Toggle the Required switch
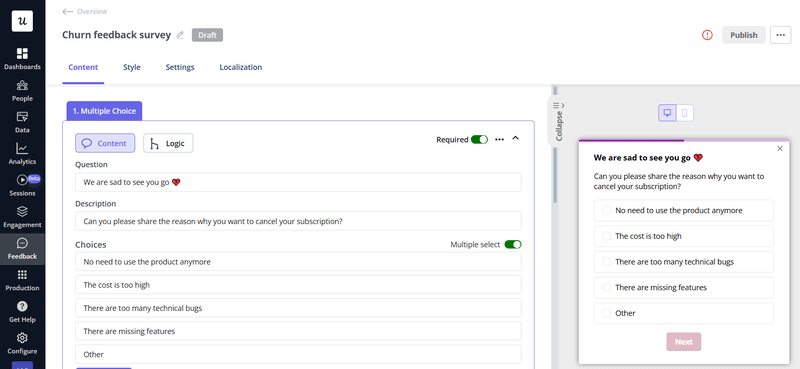 [479, 139]
